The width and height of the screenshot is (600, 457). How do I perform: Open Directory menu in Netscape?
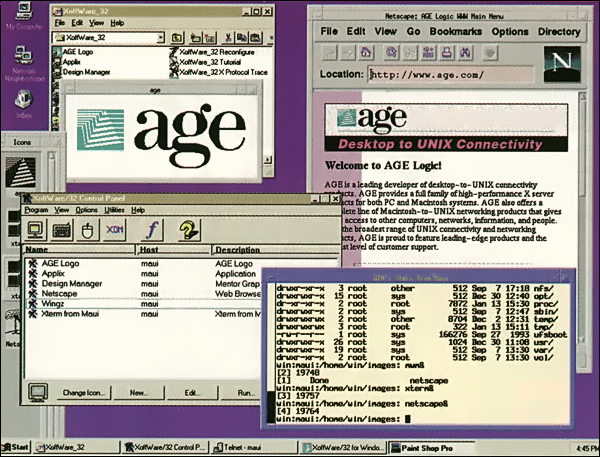(559, 31)
